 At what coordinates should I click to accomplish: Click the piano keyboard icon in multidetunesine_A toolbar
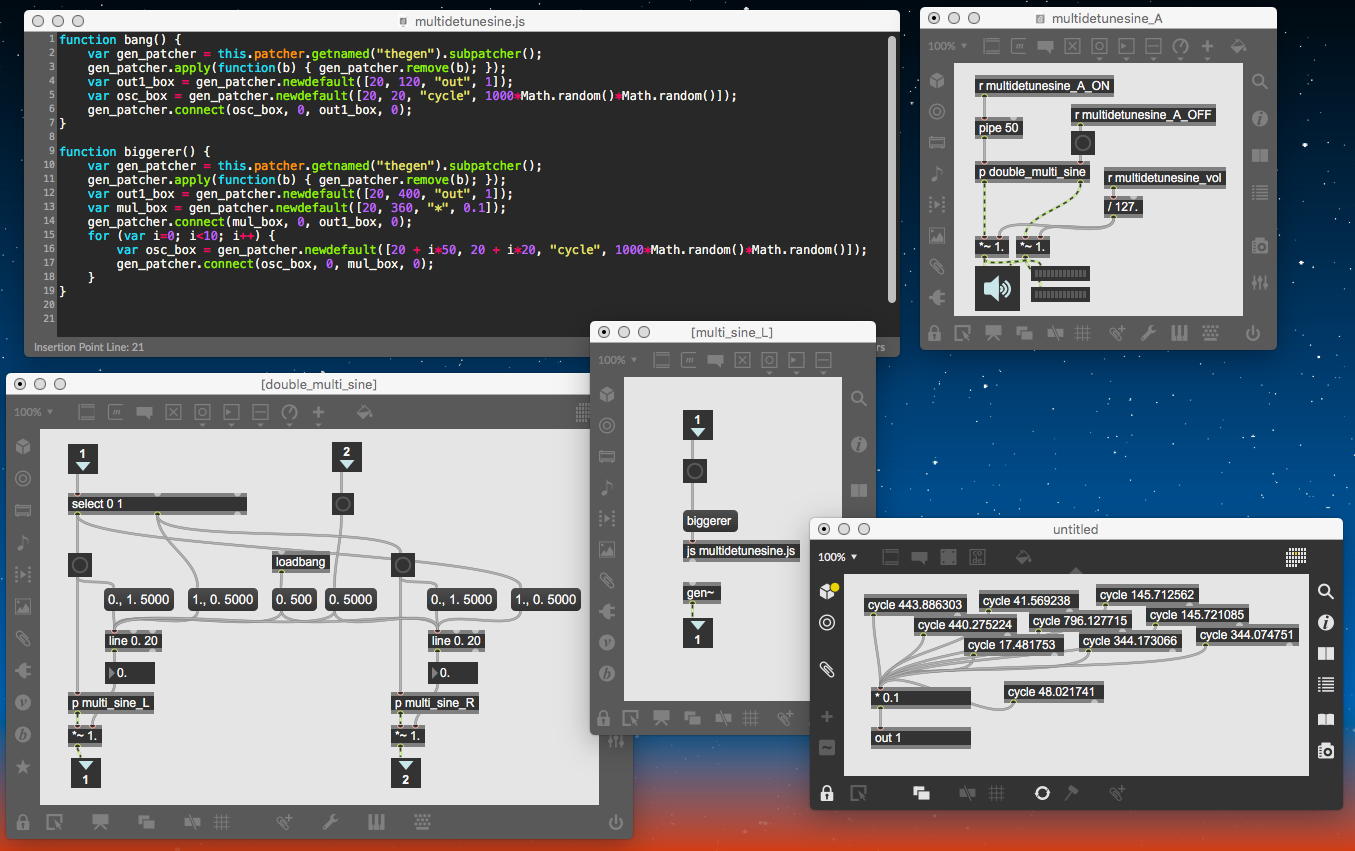(x=1180, y=334)
